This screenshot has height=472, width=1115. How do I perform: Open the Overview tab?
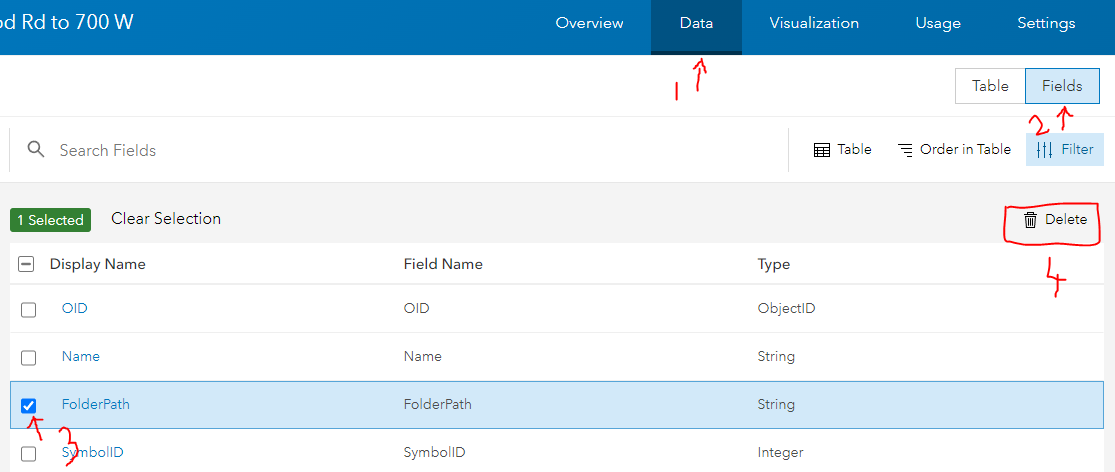click(589, 23)
